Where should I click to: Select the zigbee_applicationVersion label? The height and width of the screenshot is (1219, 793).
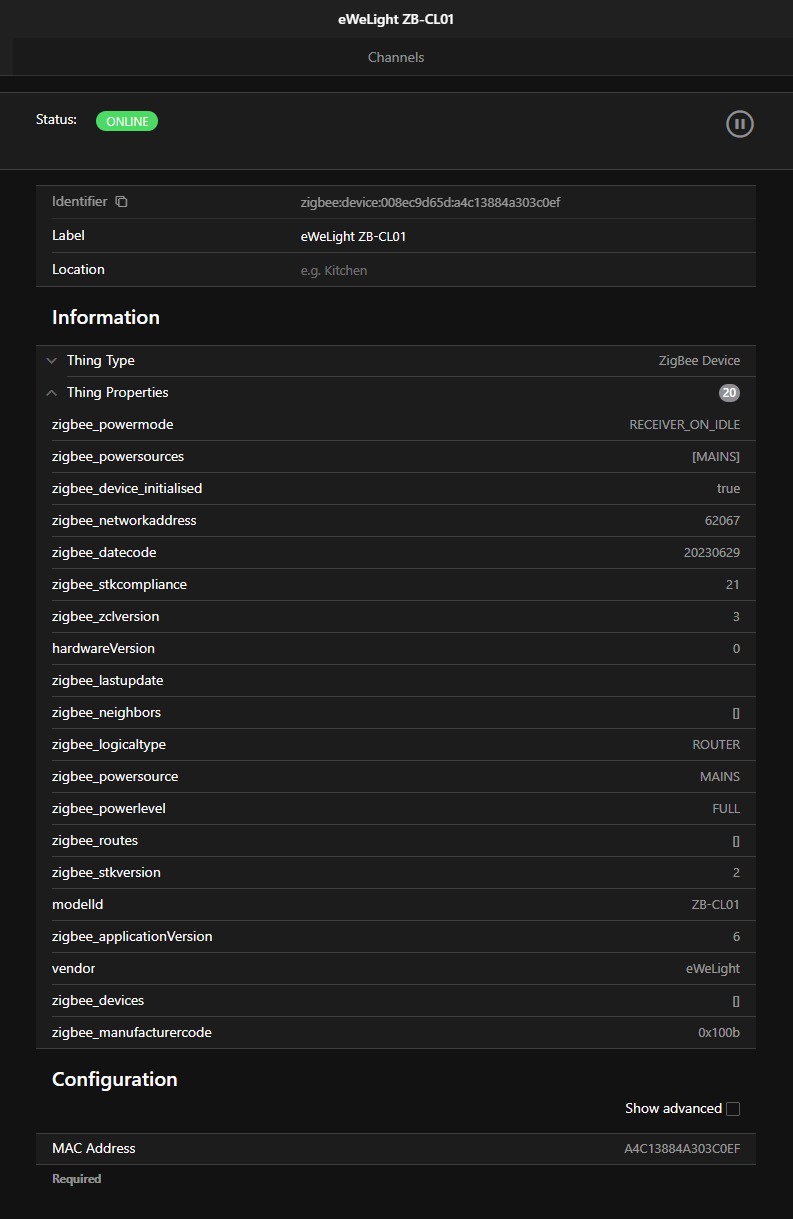point(132,937)
